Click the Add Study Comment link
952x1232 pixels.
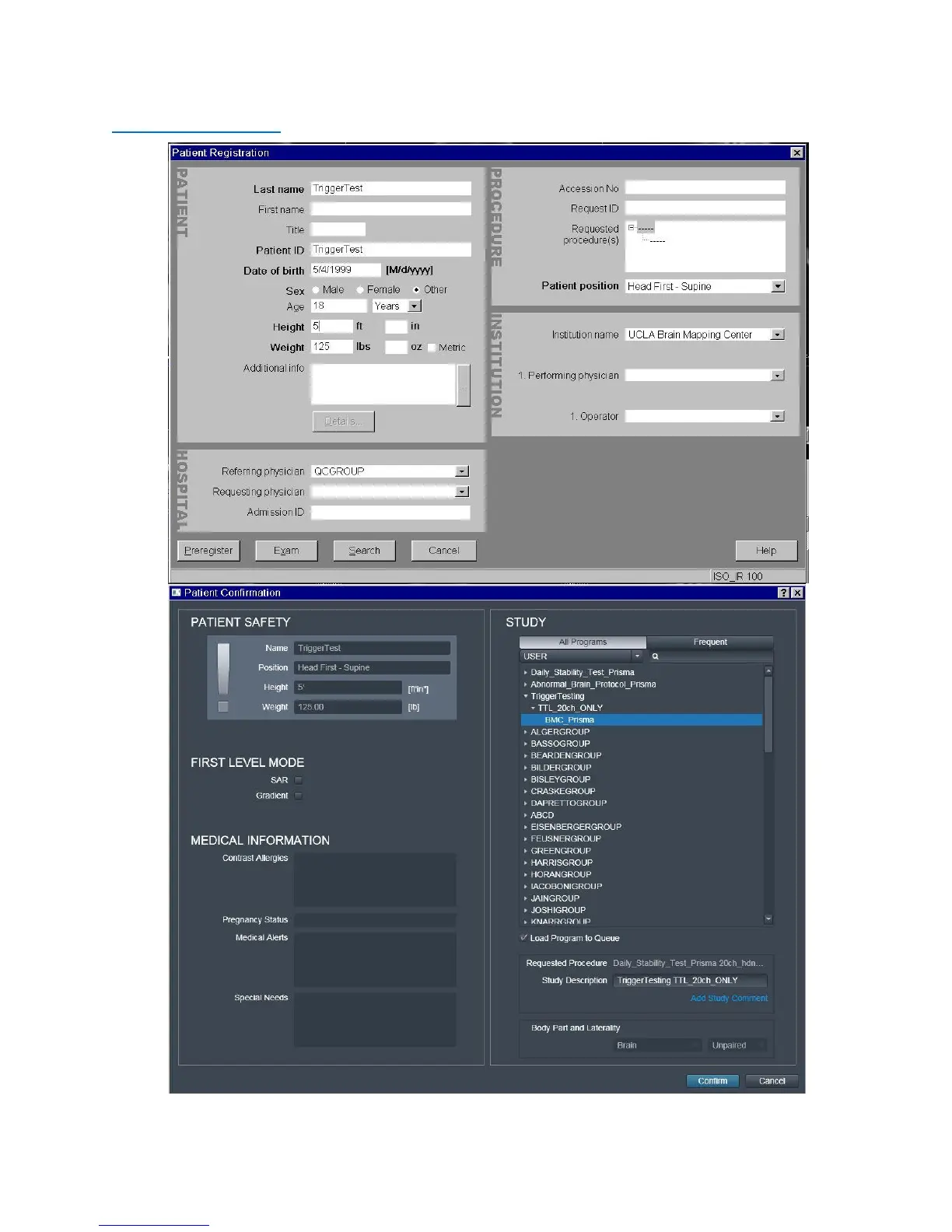729,999
